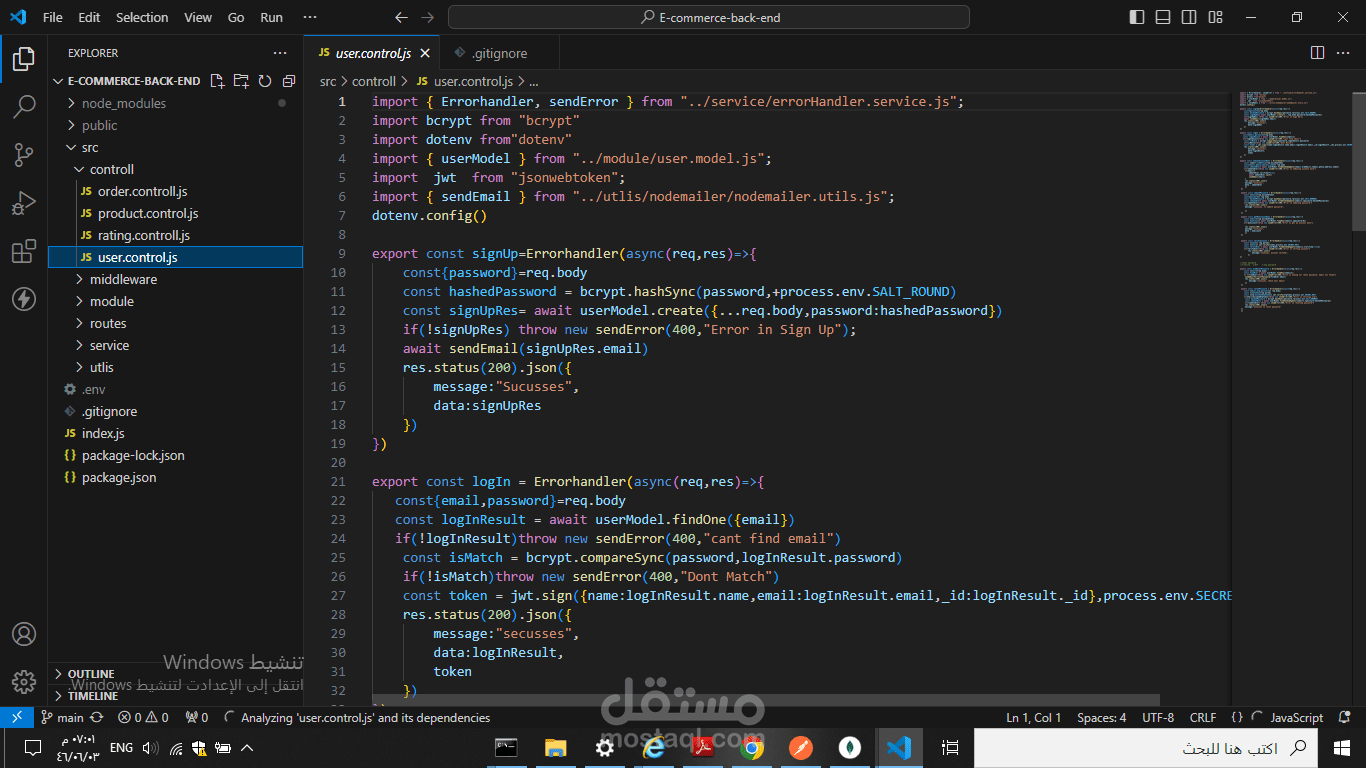Click the New File icon in Explorer
Image resolution: width=1366 pixels, height=768 pixels.
point(217,81)
